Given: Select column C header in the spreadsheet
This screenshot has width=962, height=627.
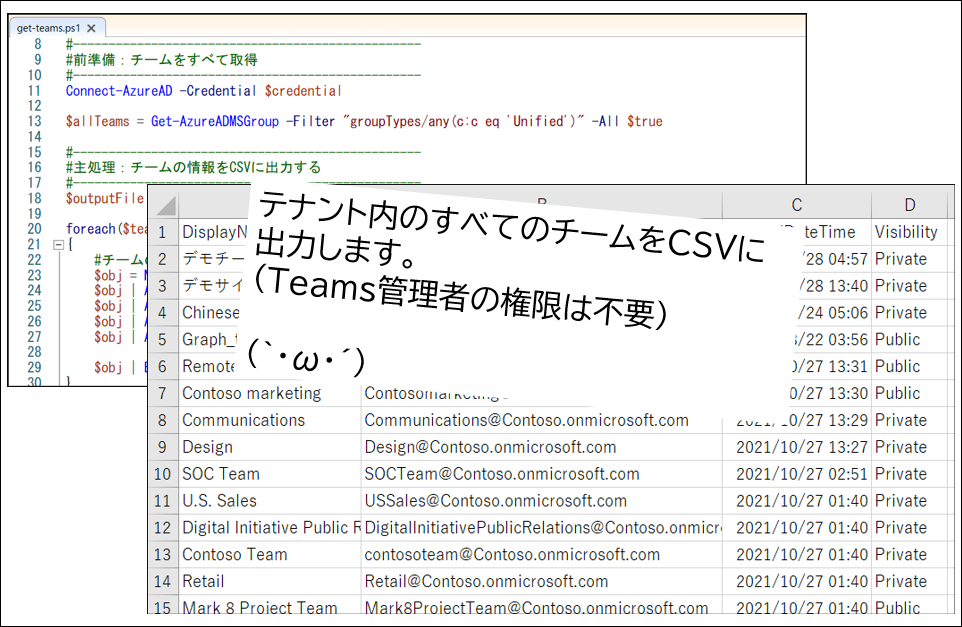Looking at the screenshot, I should coord(796,205).
